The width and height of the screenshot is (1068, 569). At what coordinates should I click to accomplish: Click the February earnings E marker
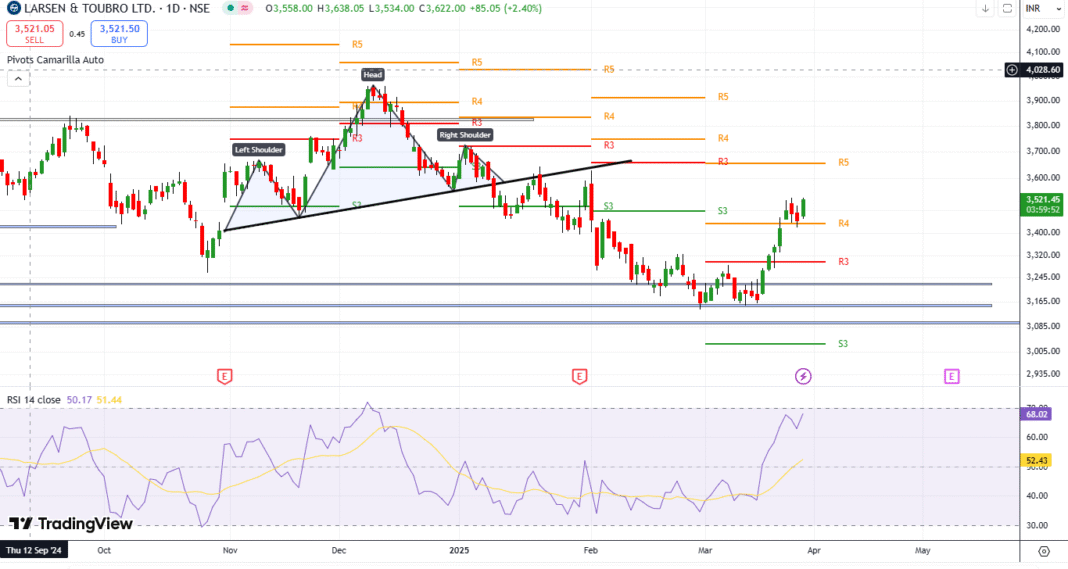click(579, 376)
